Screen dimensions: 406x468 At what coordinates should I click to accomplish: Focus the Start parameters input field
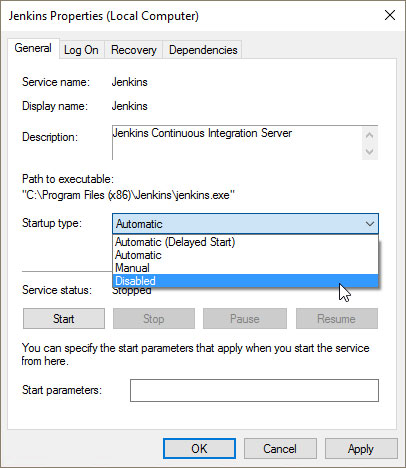pos(254,390)
